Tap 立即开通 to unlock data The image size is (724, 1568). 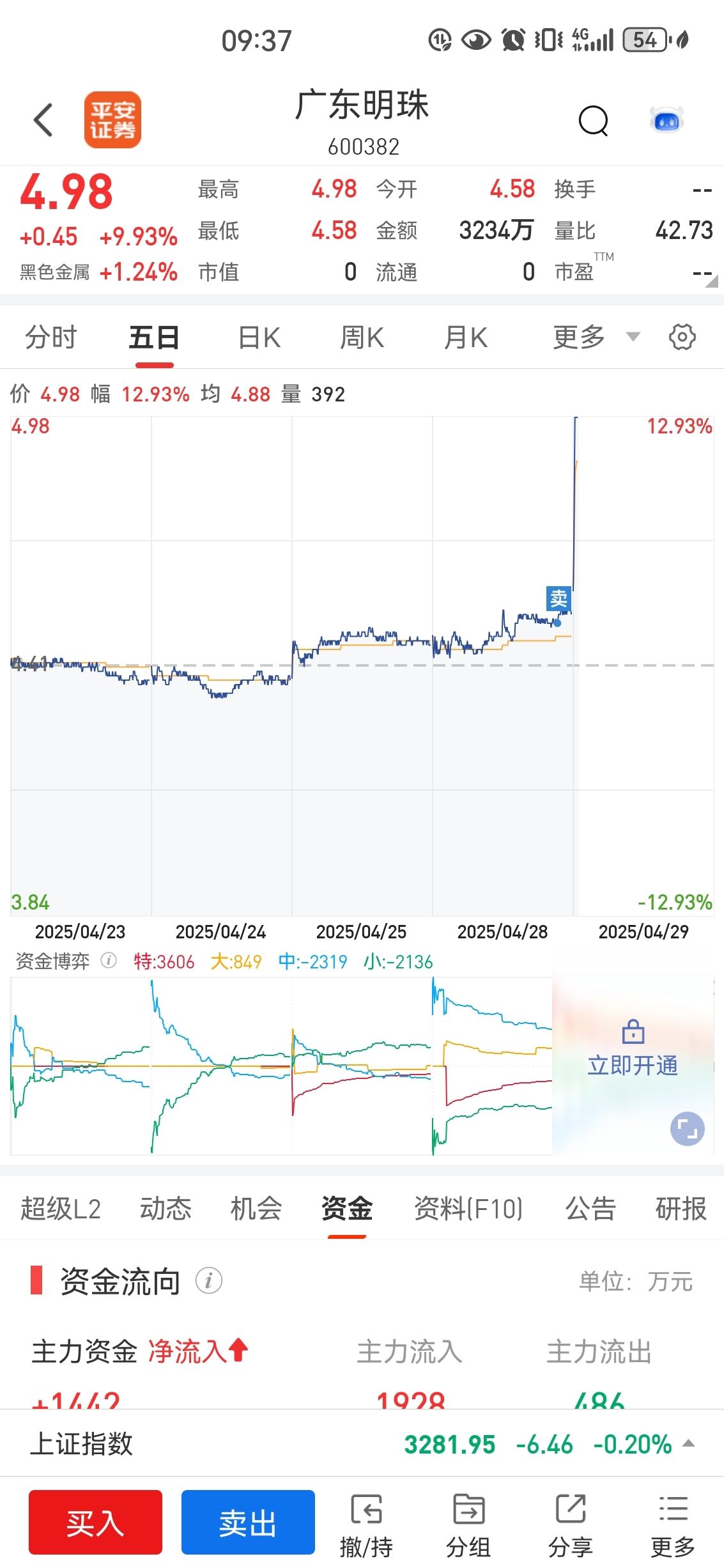pos(633,1065)
